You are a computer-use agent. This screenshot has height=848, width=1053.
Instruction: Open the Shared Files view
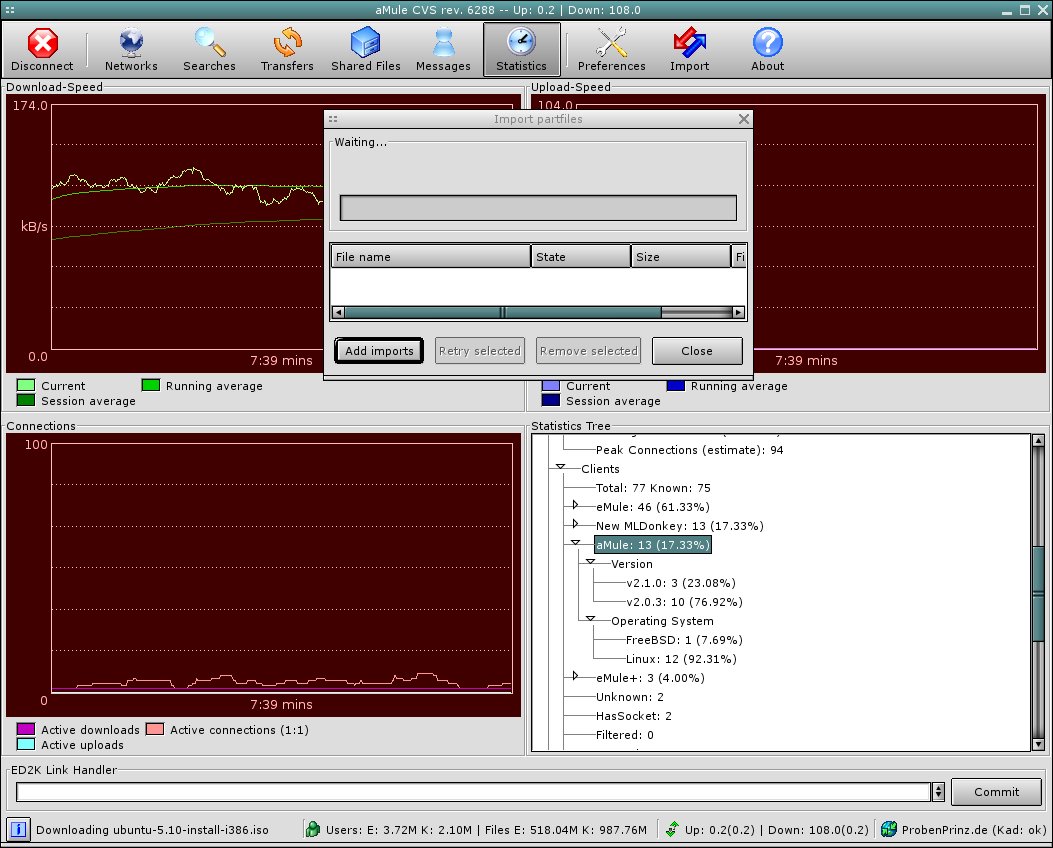tap(365, 50)
